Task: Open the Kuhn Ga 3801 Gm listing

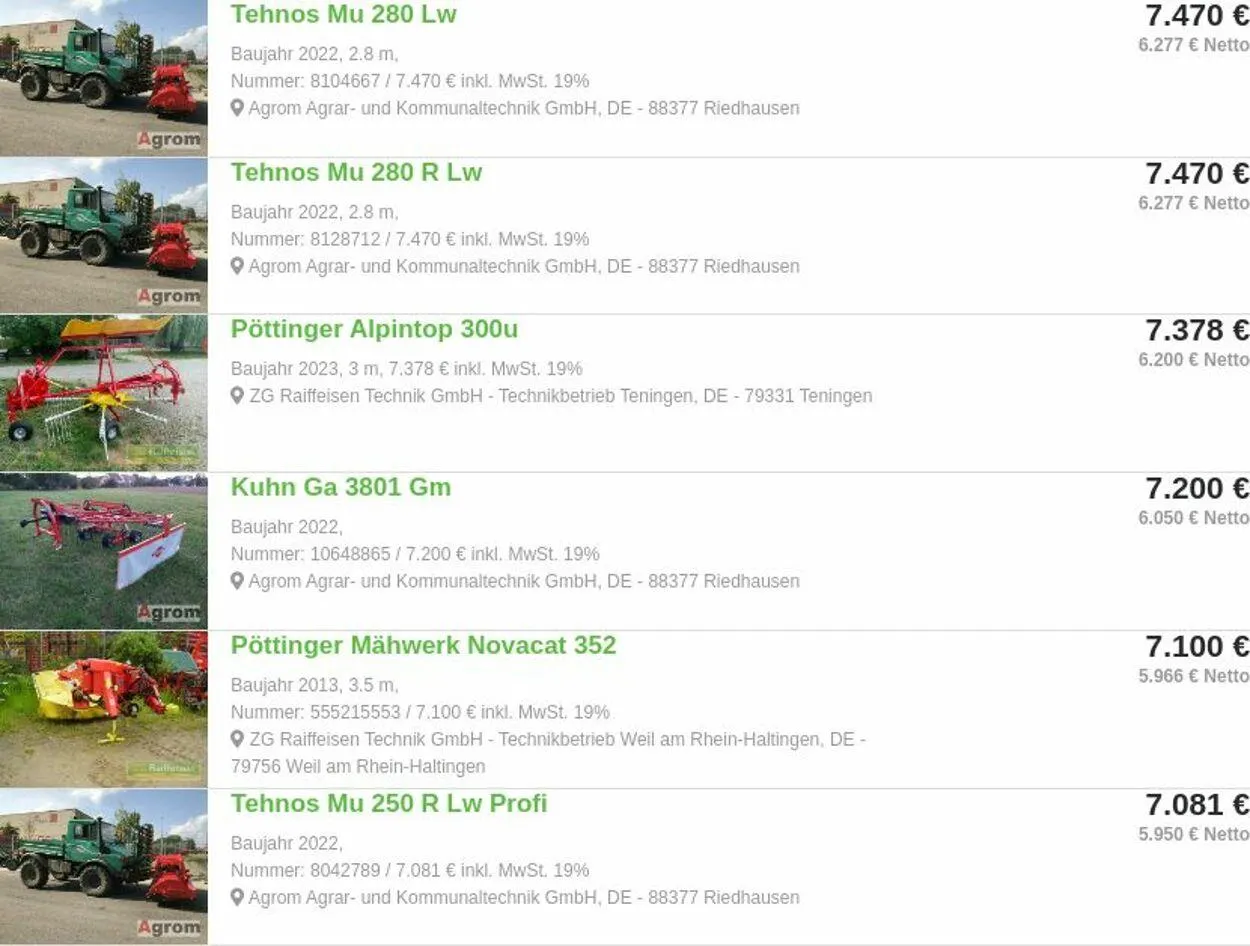Action: pos(341,487)
